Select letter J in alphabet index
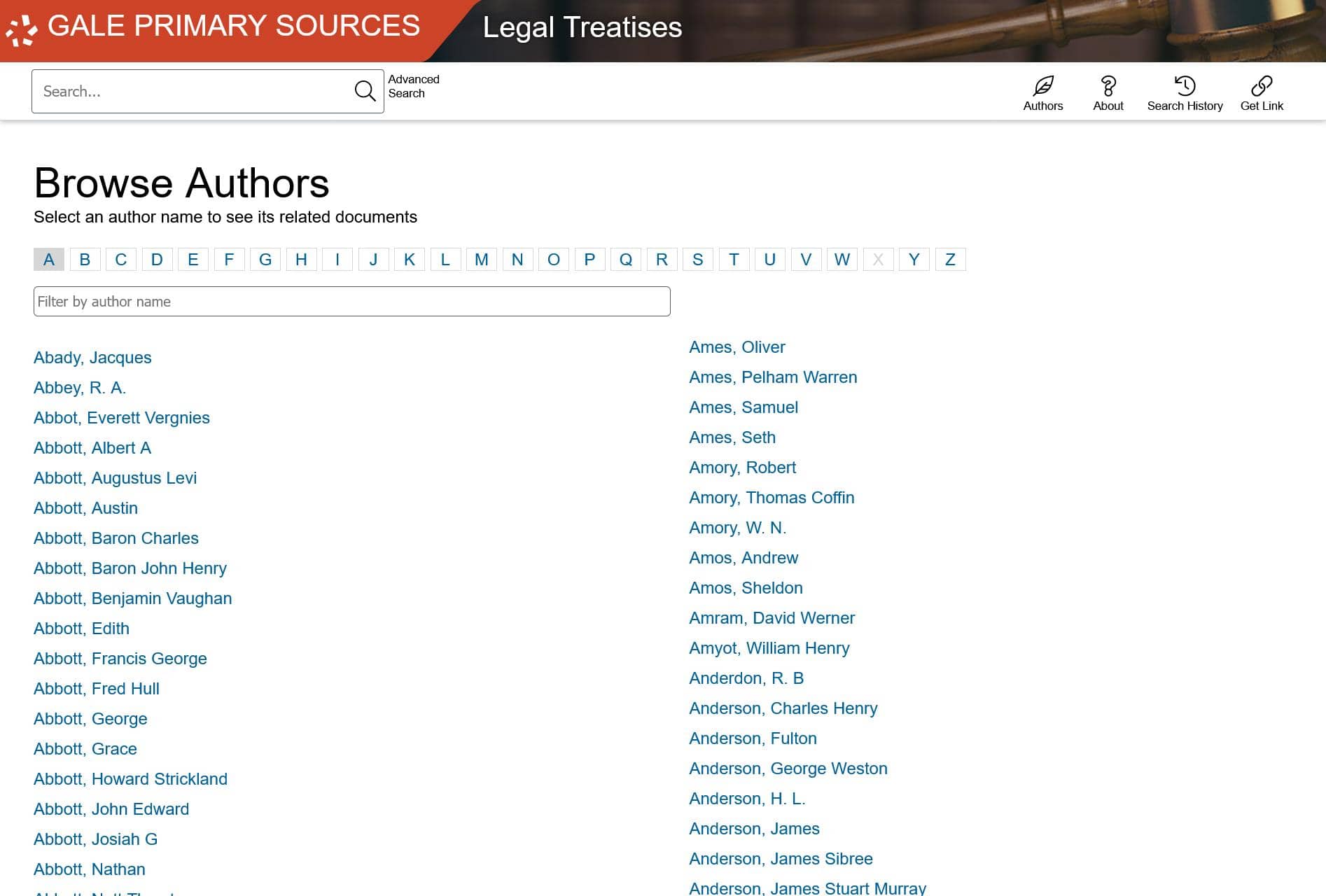This screenshot has width=1326, height=896. [373, 260]
